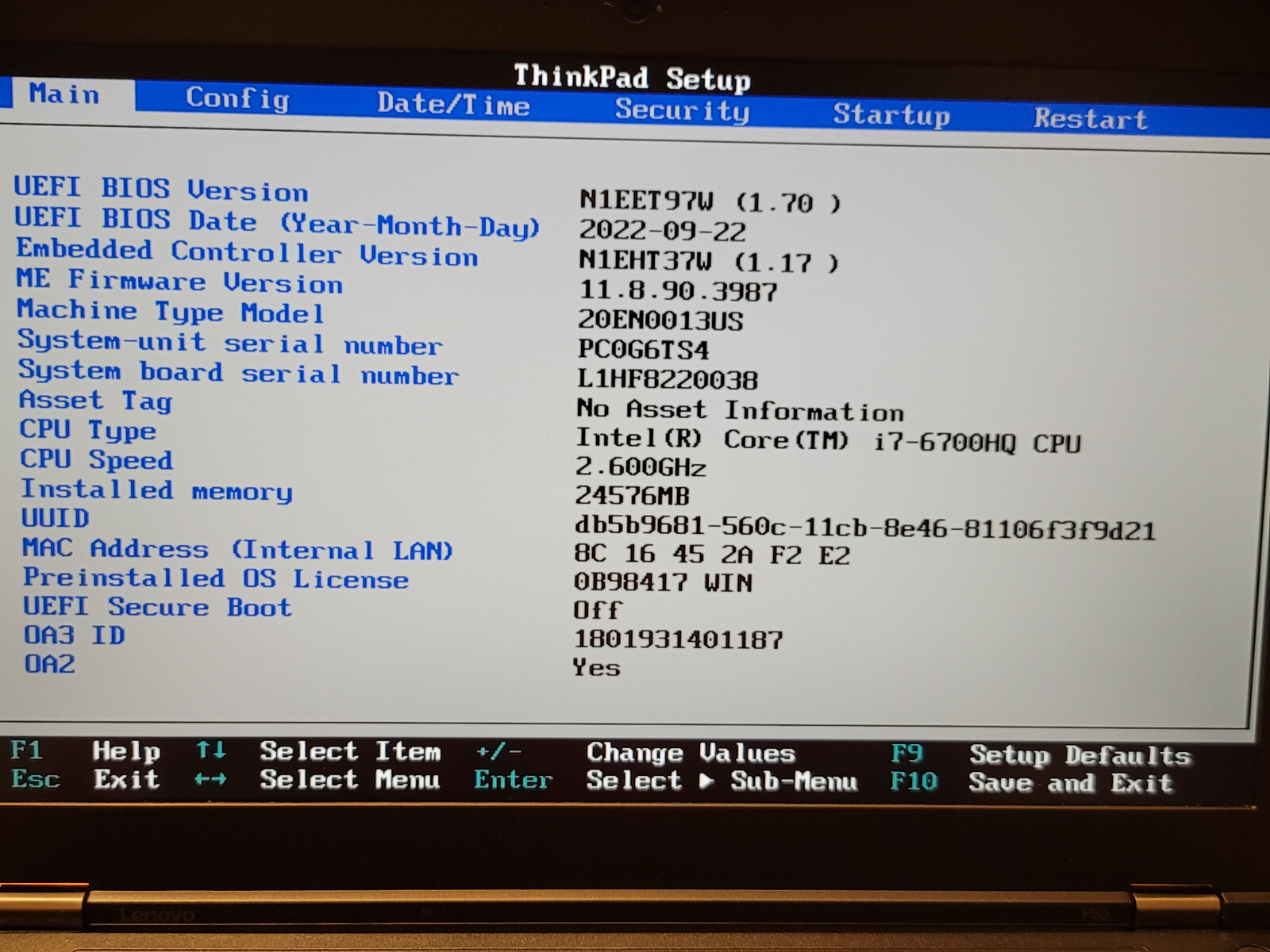Image resolution: width=1270 pixels, height=952 pixels.
Task: Click the Setup Defaults legend text
Action: point(1079,755)
